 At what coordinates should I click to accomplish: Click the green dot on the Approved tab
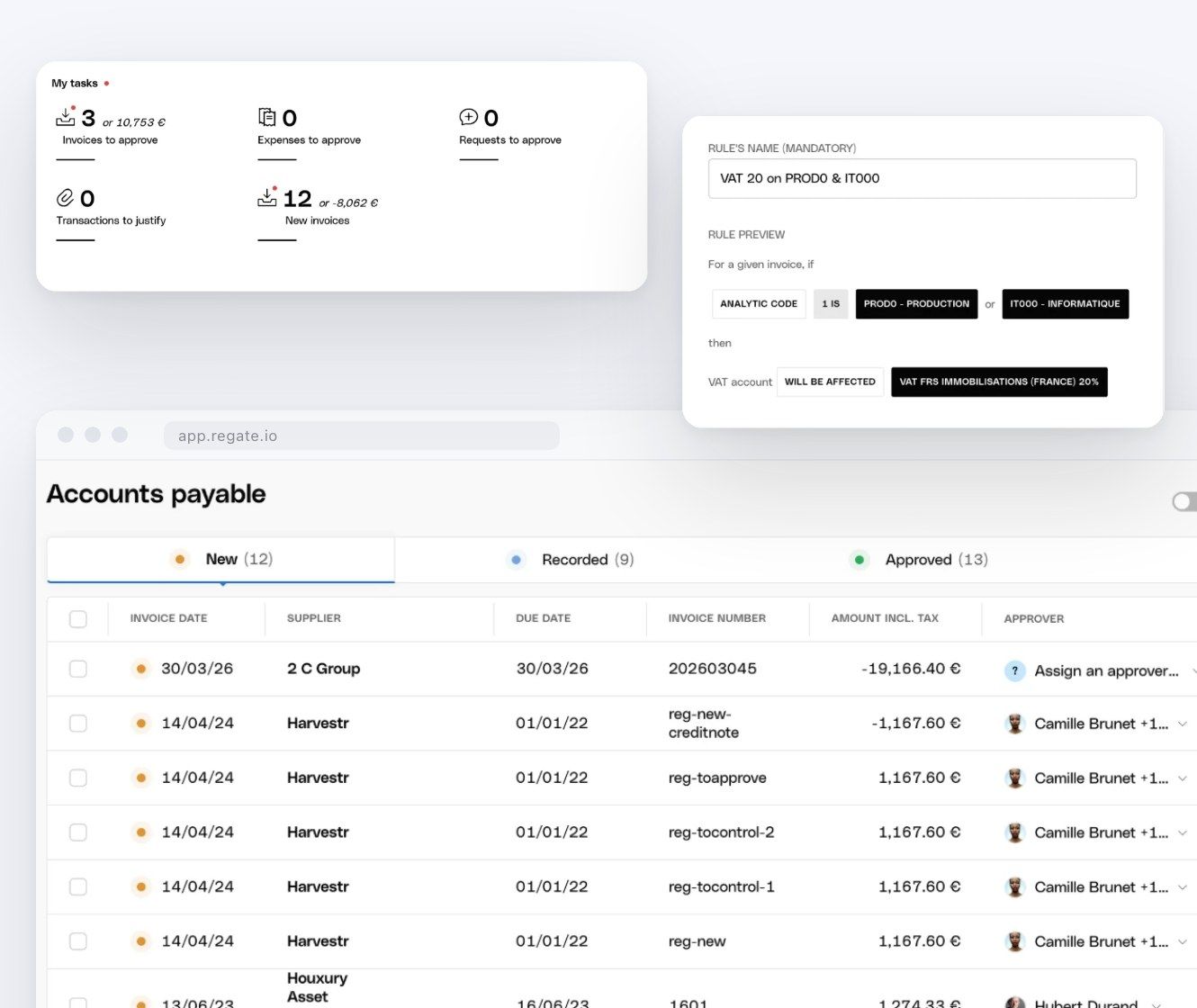[859, 560]
